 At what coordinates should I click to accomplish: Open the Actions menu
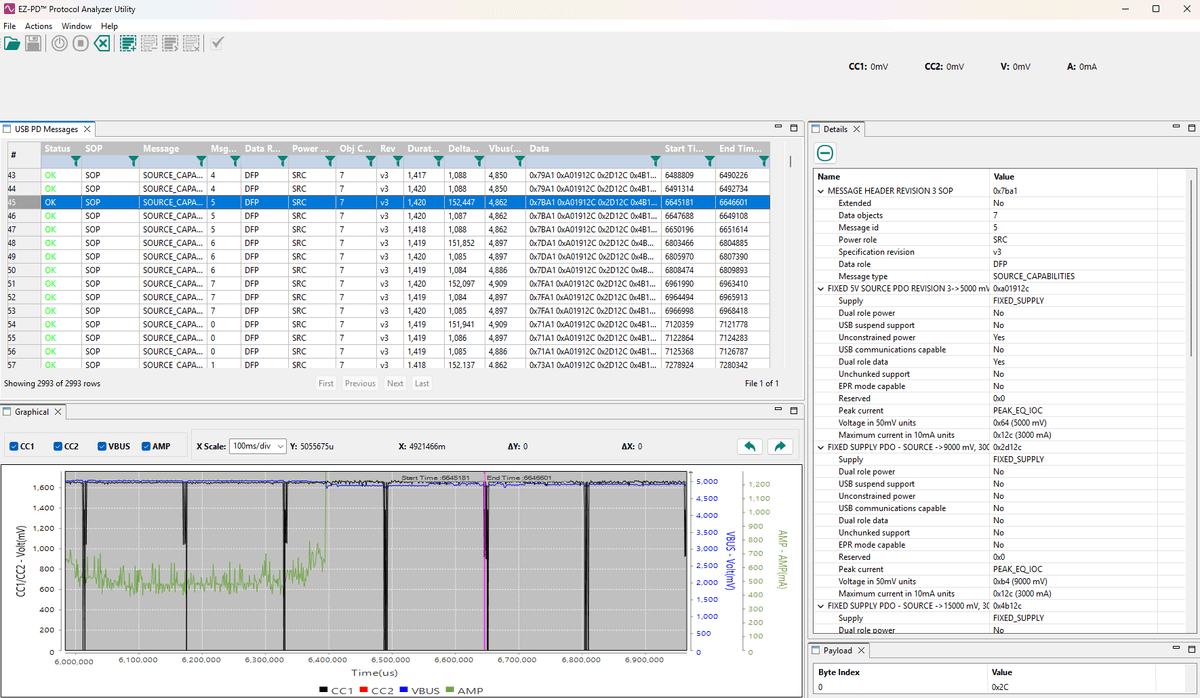[38, 26]
